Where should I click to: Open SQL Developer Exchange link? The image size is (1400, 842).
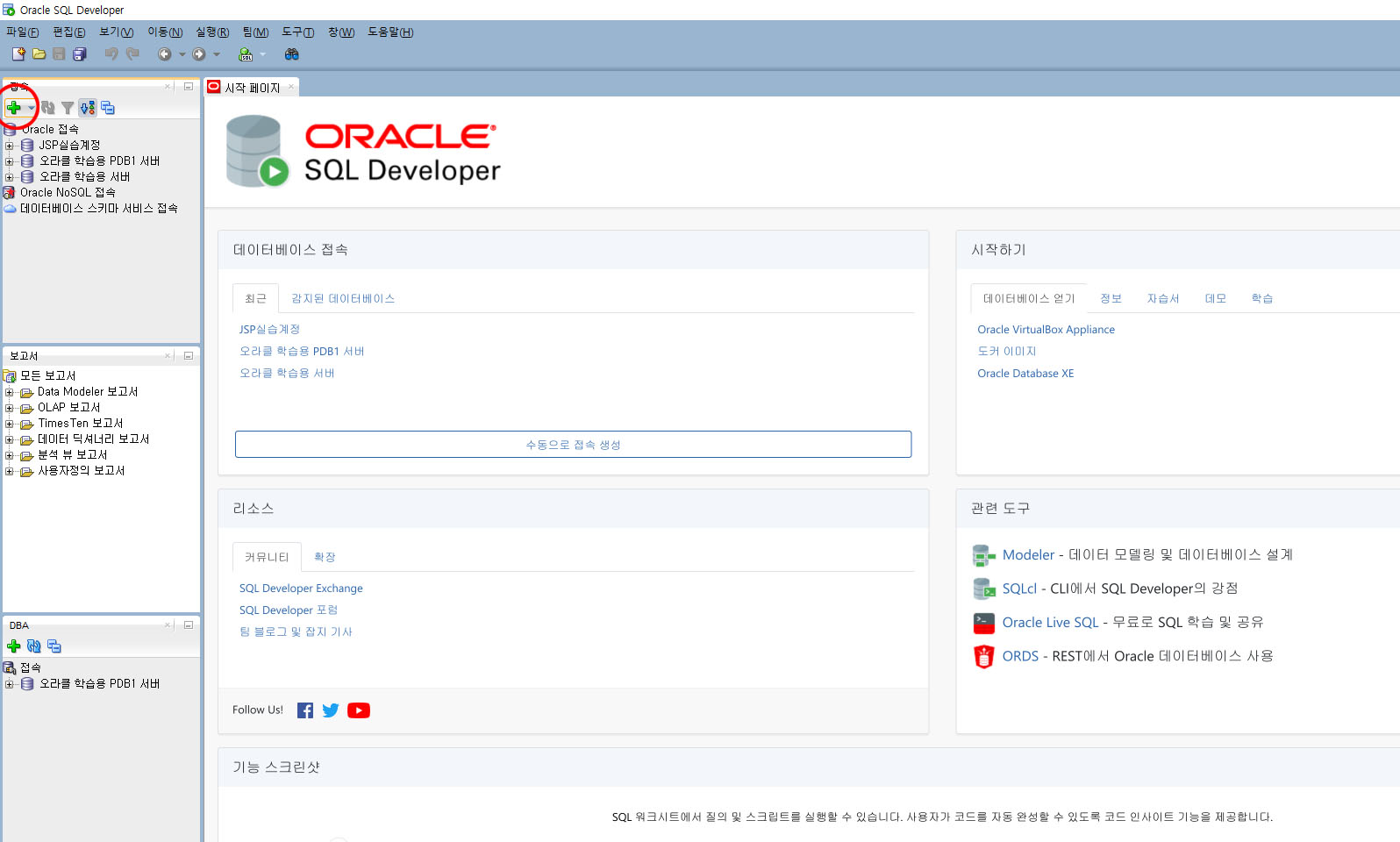301,588
